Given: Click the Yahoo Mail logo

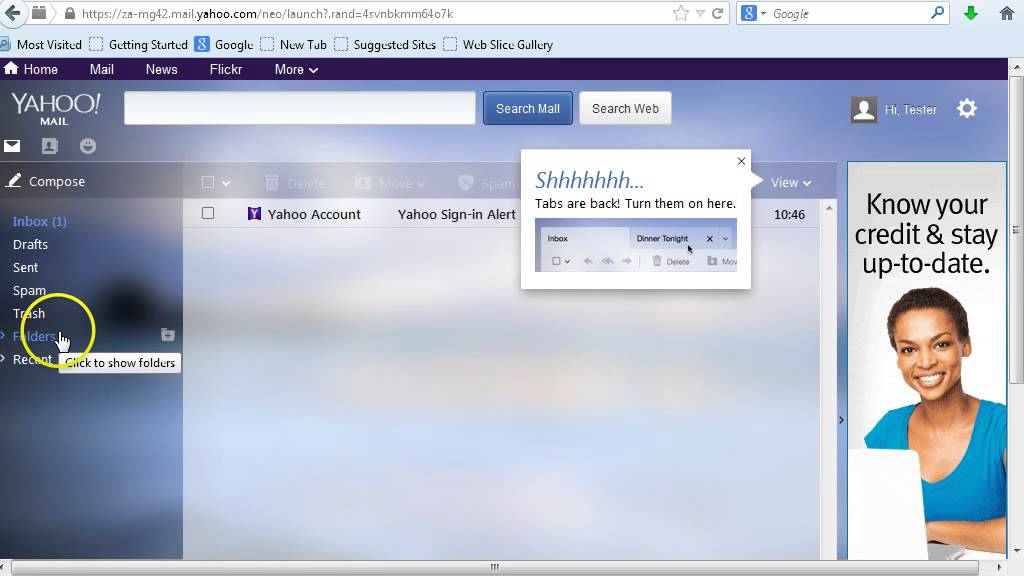Looking at the screenshot, I should pos(56,108).
